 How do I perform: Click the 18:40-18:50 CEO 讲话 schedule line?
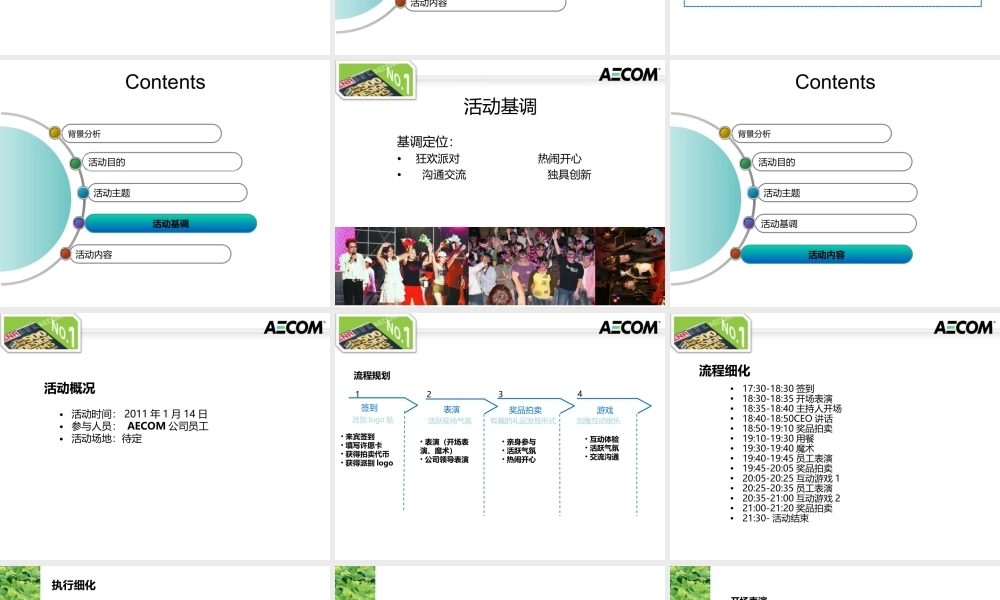[787, 418]
